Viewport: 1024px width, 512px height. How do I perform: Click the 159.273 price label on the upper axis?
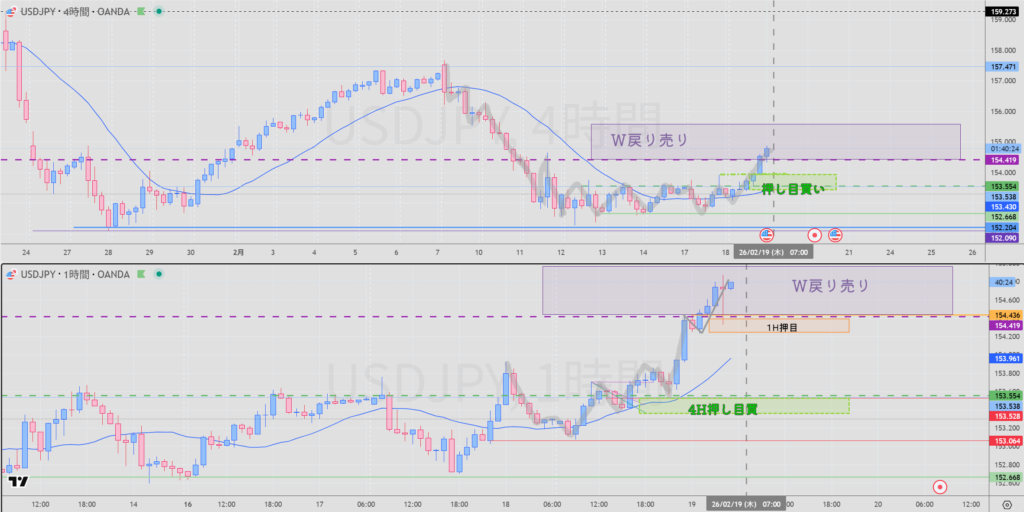(x=1003, y=11)
